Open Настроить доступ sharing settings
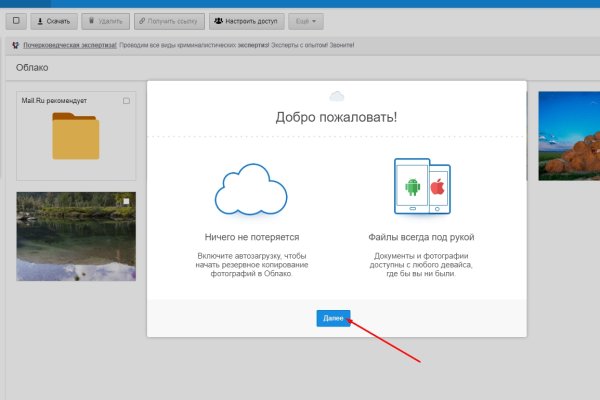This screenshot has height=400, width=600. pos(246,21)
